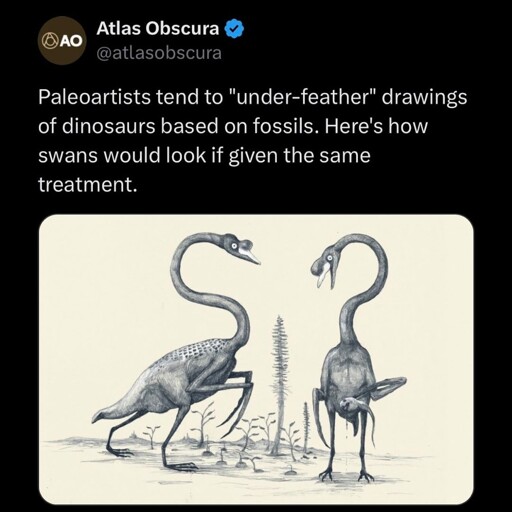The image size is (512, 512).
Task: Open the Atlas Obscura profile avatar
Action: pyautogui.click(x=62, y=40)
